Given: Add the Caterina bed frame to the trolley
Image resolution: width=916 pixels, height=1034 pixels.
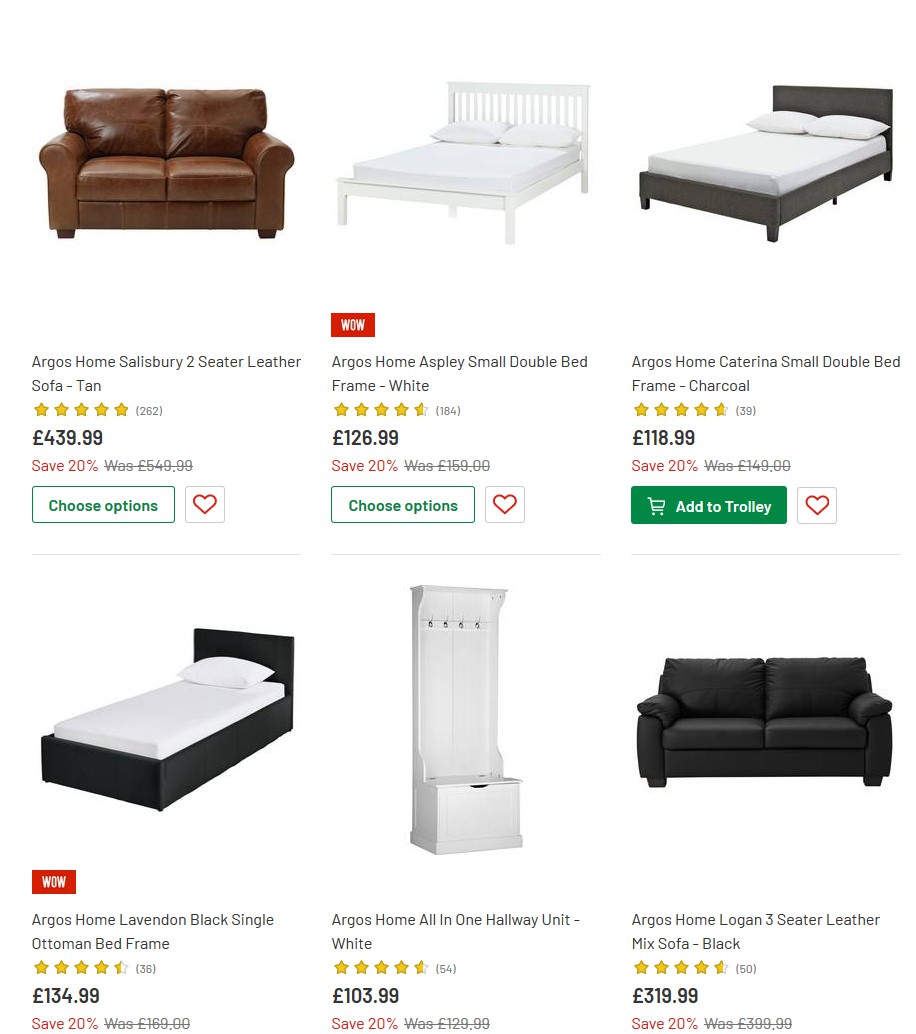Looking at the screenshot, I should [x=709, y=506].
